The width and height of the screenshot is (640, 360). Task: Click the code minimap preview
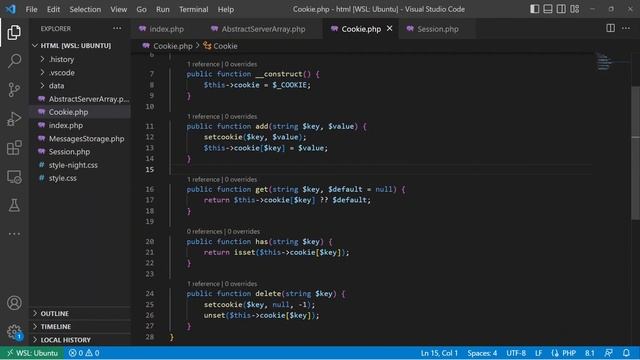click(604, 62)
